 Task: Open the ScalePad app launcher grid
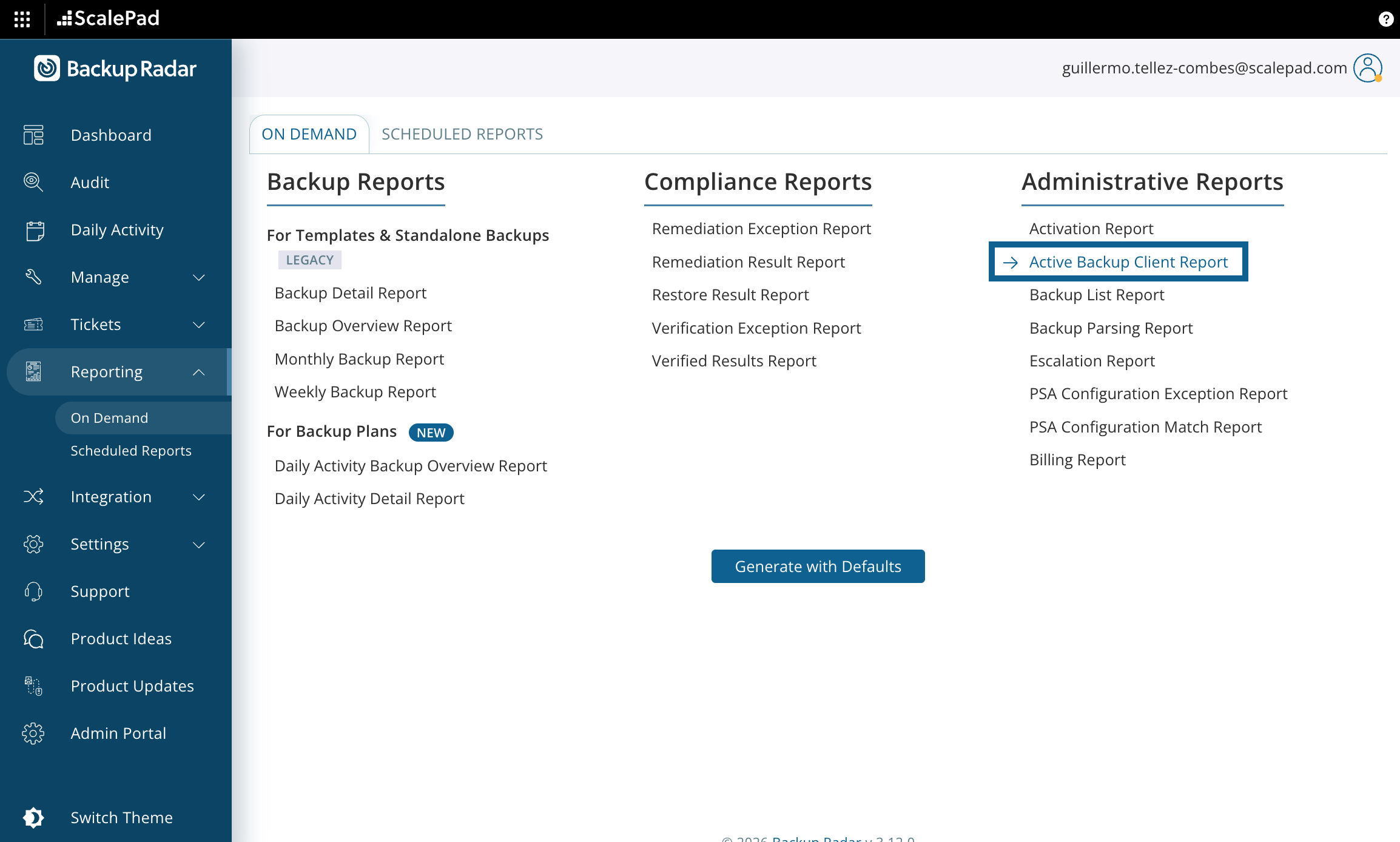(x=22, y=19)
